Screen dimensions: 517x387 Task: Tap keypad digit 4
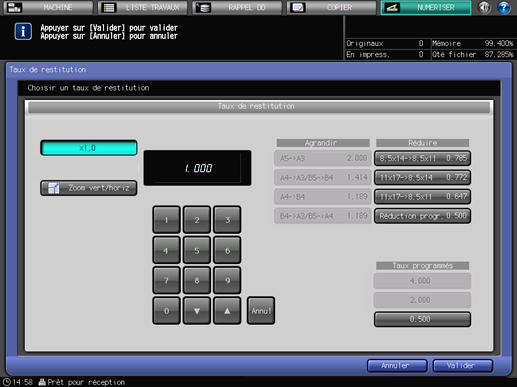166,250
